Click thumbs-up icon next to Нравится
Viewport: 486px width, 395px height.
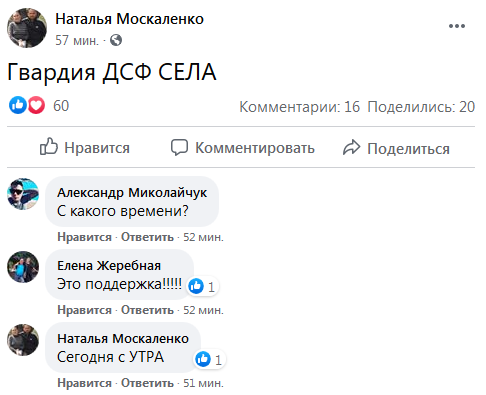tap(49, 146)
